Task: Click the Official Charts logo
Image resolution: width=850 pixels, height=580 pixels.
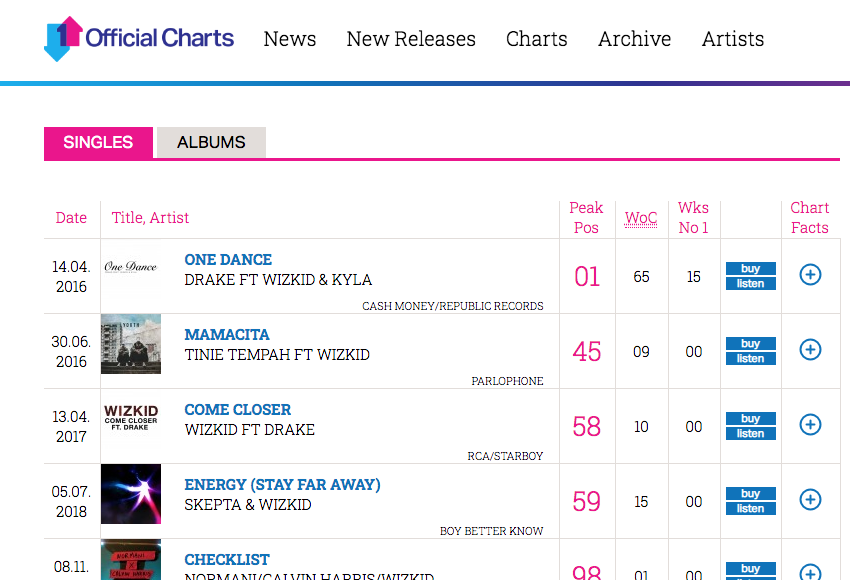Action: pos(139,39)
